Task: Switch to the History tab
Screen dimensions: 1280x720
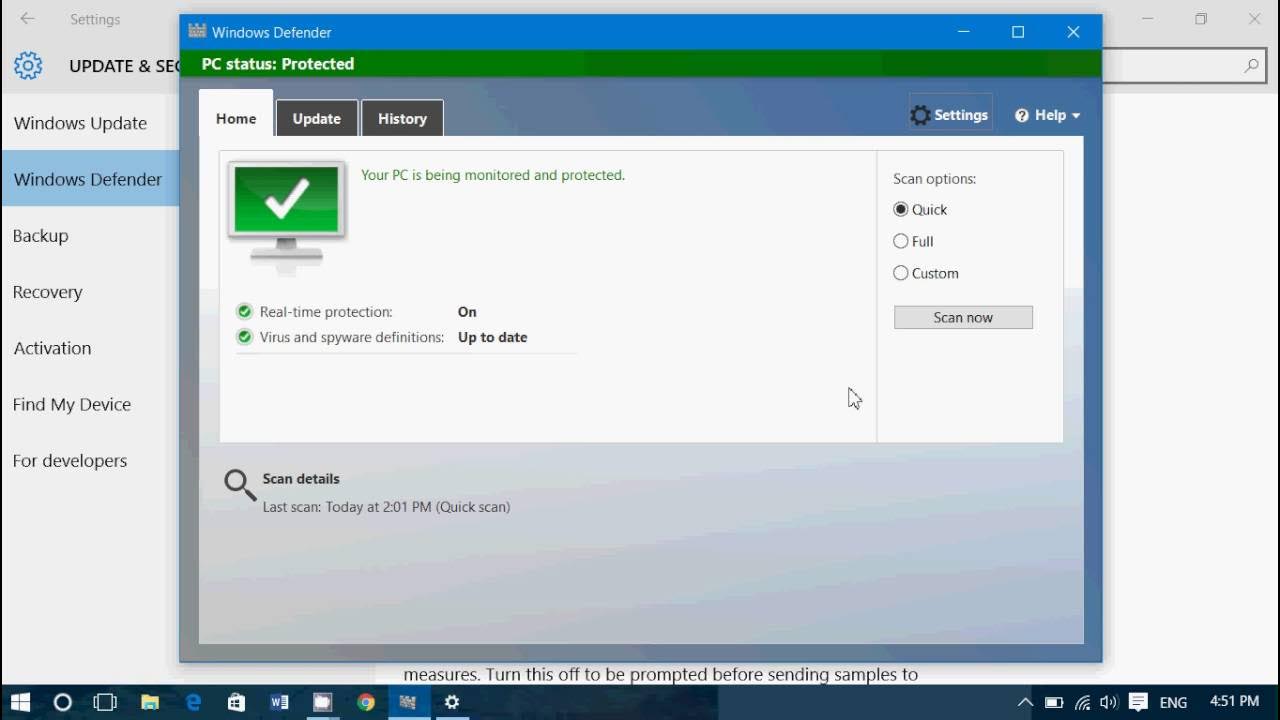Action: (x=402, y=118)
